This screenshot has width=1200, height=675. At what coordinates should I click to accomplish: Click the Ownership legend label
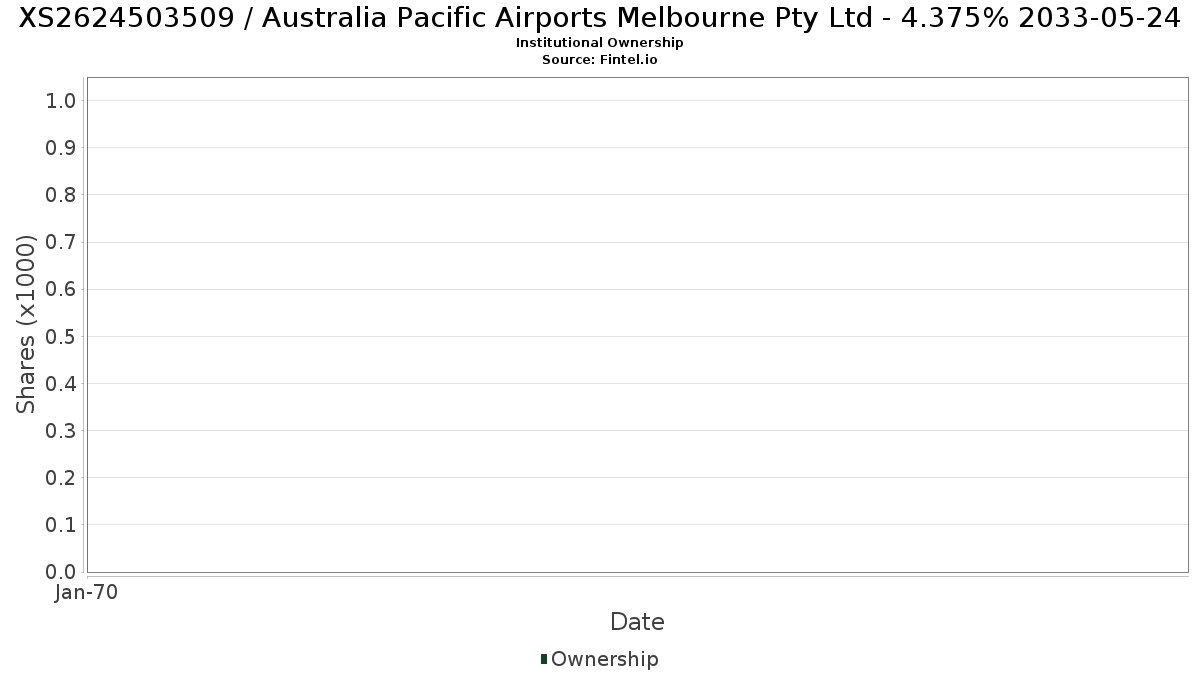point(604,659)
